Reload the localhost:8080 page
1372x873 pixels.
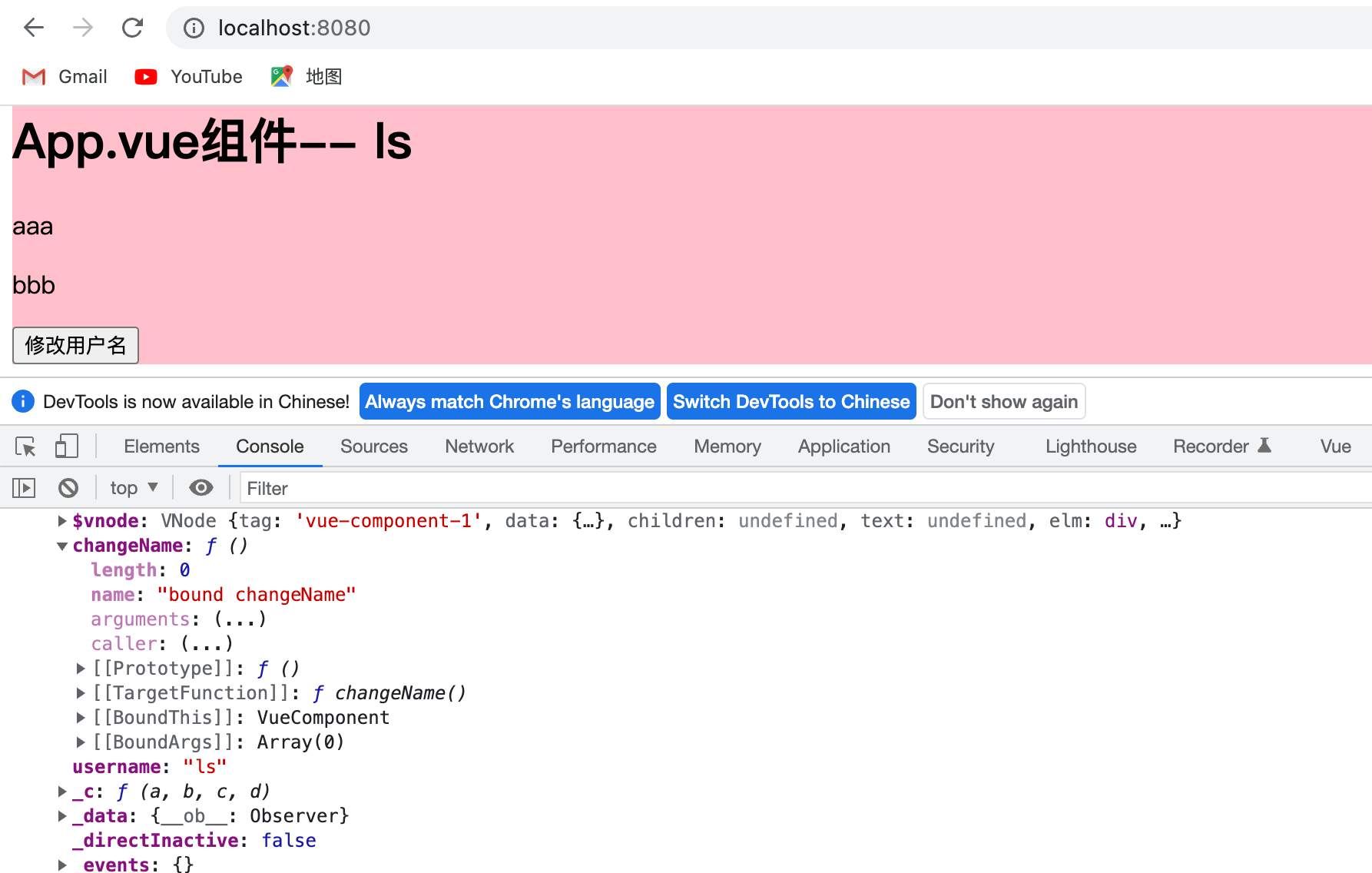pos(132,28)
